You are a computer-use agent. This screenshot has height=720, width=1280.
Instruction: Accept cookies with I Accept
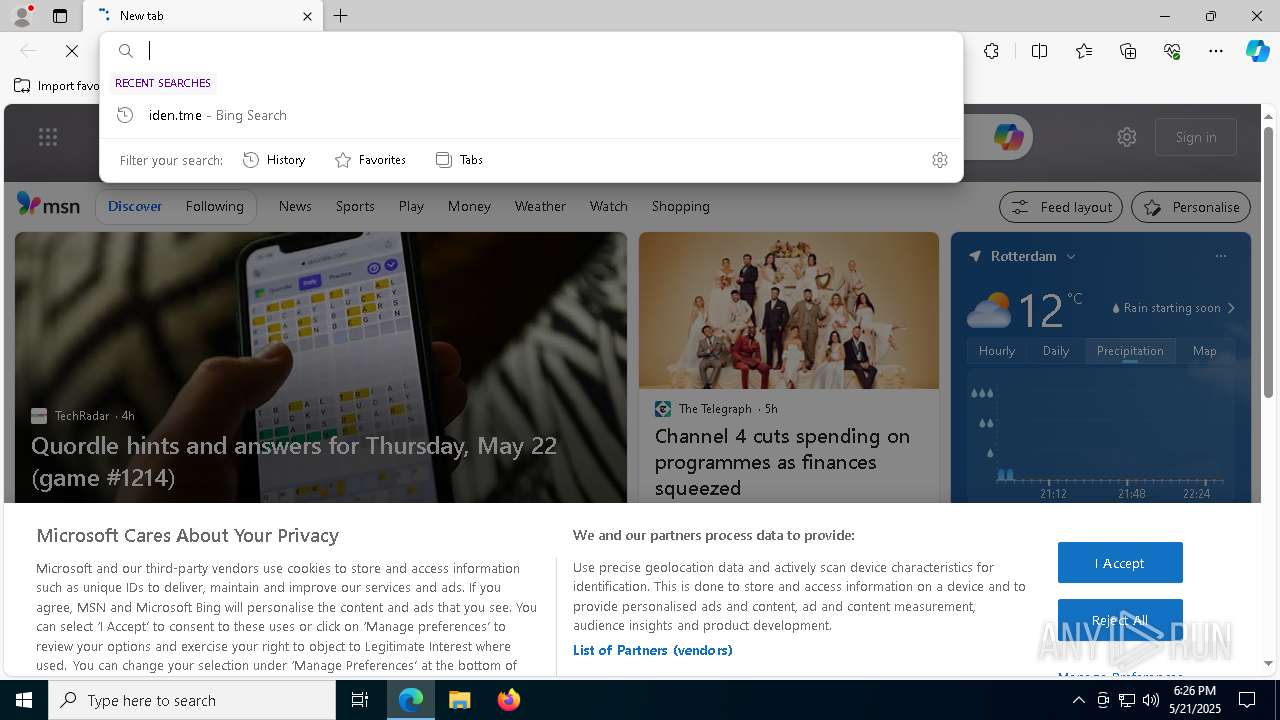1120,563
